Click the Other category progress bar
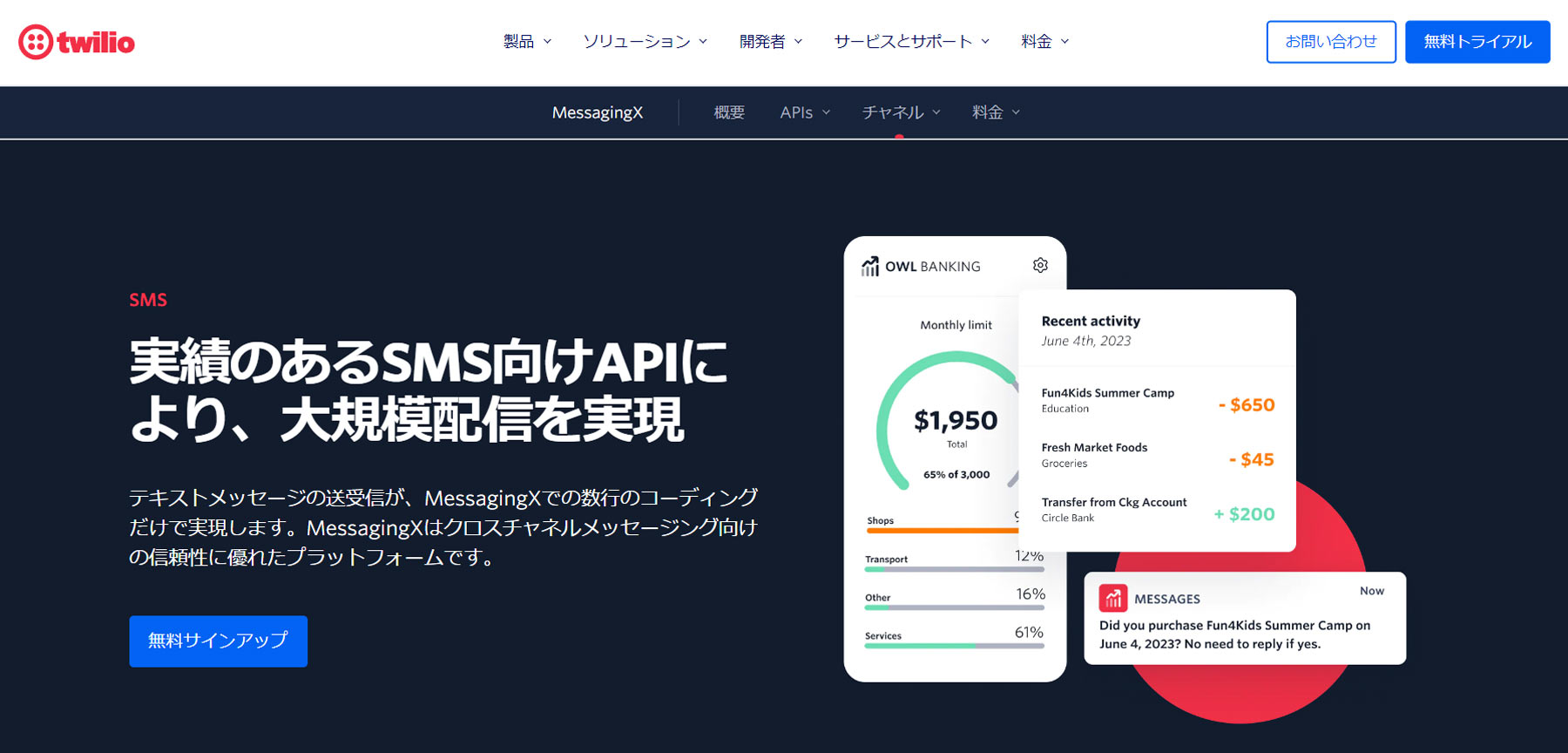The width and height of the screenshot is (1568, 753). pyautogui.click(x=954, y=607)
